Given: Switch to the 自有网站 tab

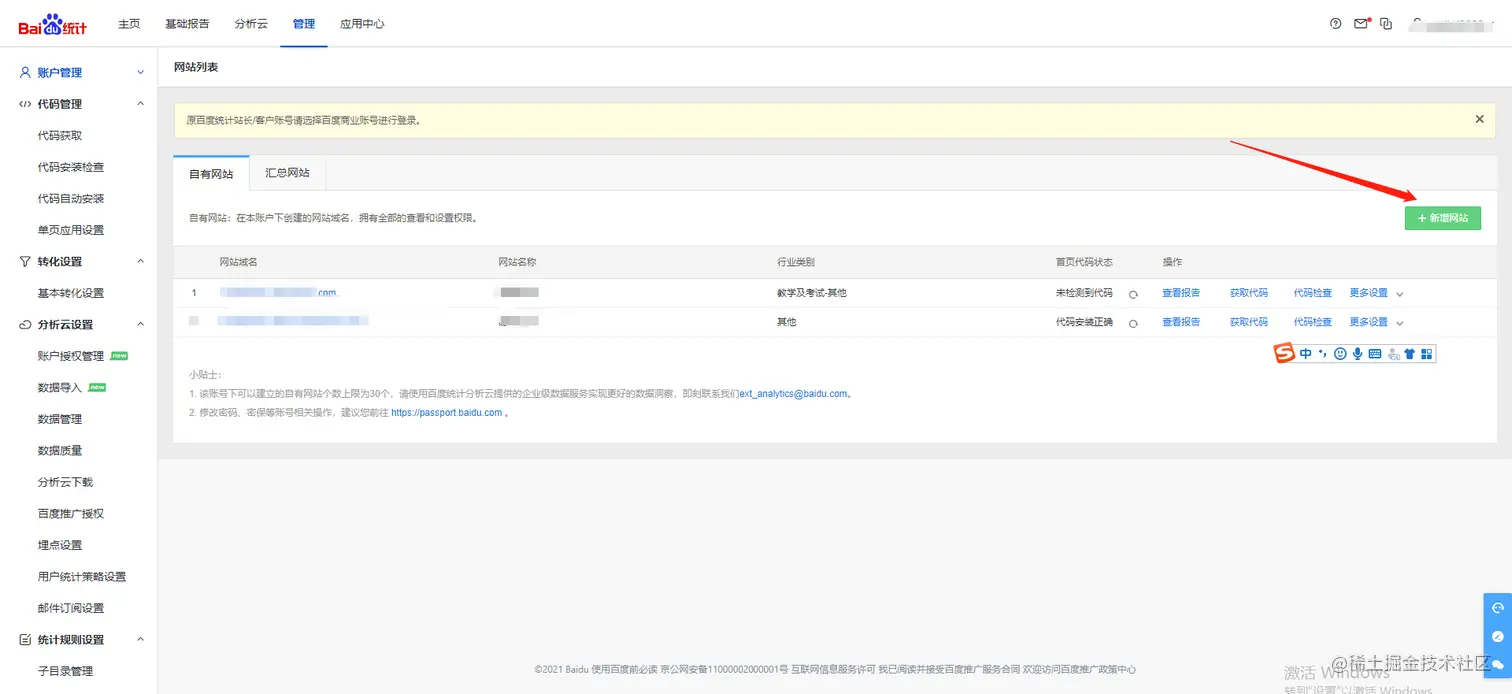Looking at the screenshot, I should (211, 173).
